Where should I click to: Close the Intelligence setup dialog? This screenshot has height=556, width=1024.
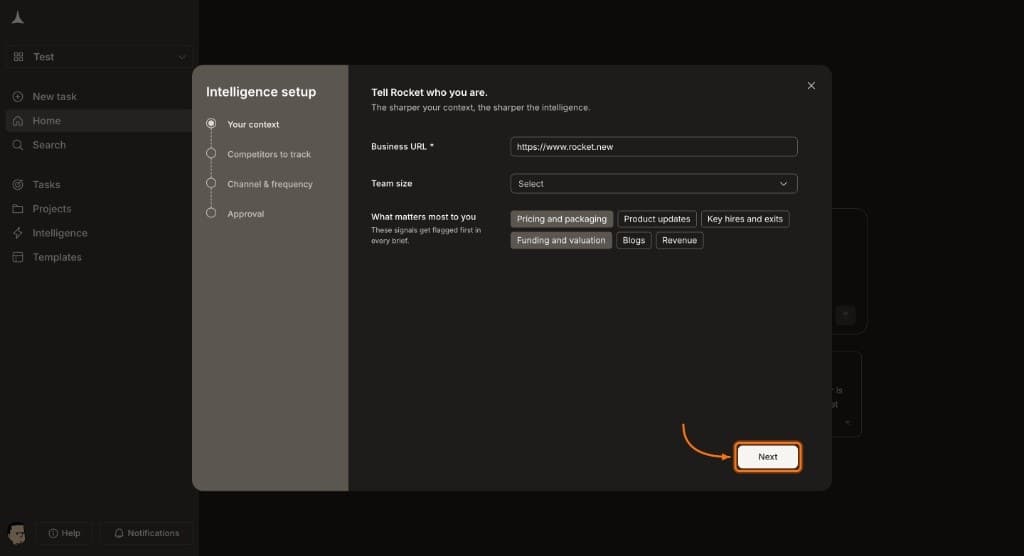coord(811,86)
